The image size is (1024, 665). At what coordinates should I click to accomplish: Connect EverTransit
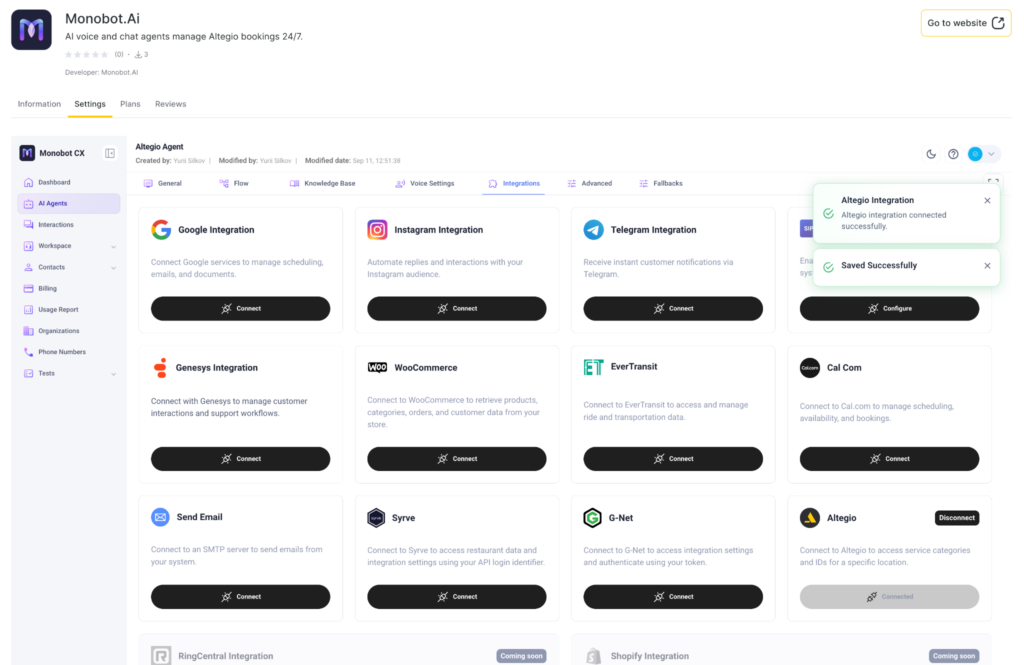673,459
